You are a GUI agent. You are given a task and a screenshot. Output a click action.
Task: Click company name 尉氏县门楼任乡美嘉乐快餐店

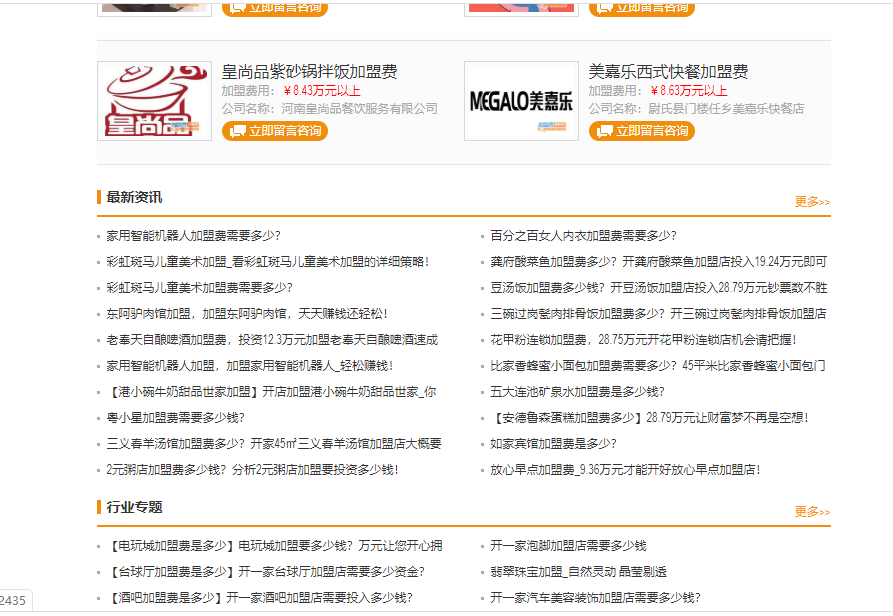click(x=726, y=109)
